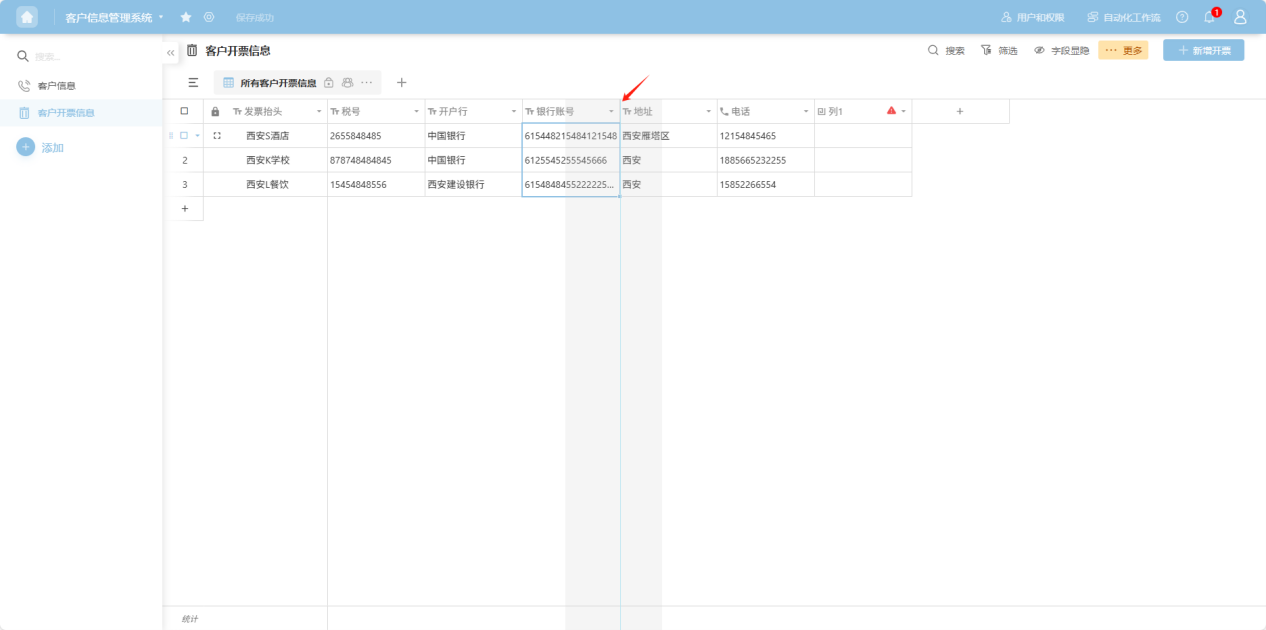Toggle the select-all checkbox in table header
Image resolution: width=1266 pixels, height=630 pixels.
pyautogui.click(x=184, y=111)
